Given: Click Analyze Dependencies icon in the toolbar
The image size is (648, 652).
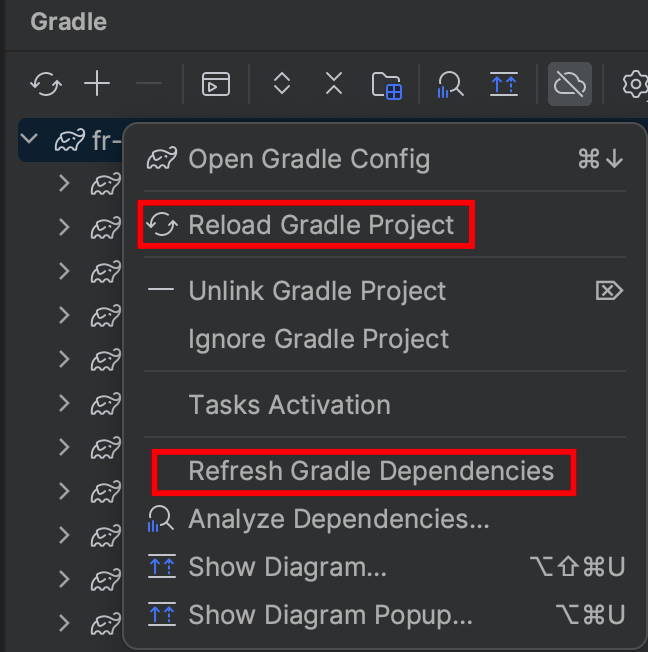Looking at the screenshot, I should 450,85.
